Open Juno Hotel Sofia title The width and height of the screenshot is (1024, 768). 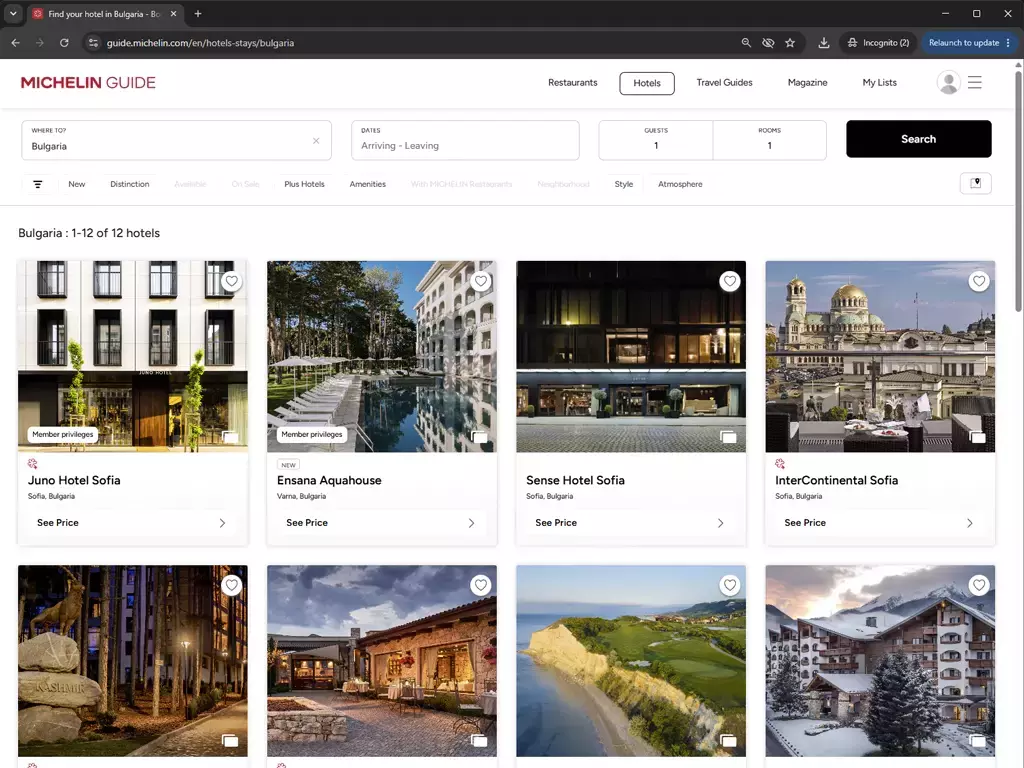point(74,481)
